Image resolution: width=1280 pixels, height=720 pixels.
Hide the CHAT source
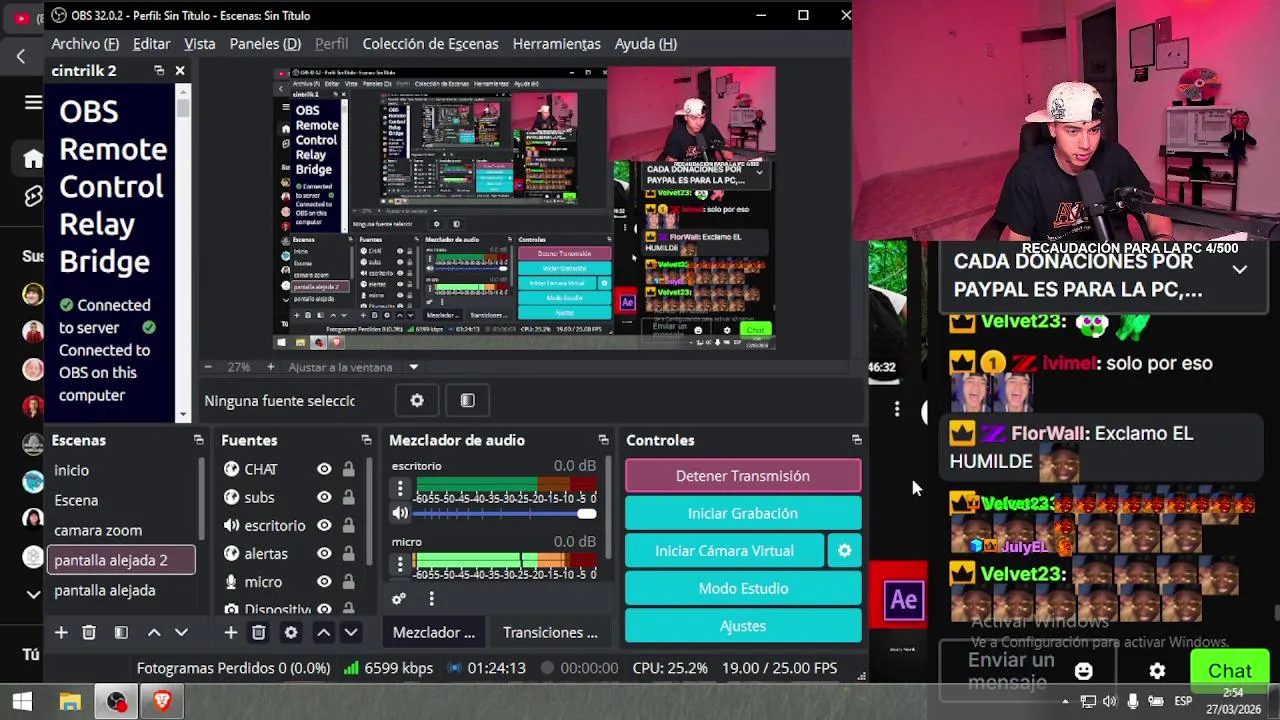click(324, 469)
